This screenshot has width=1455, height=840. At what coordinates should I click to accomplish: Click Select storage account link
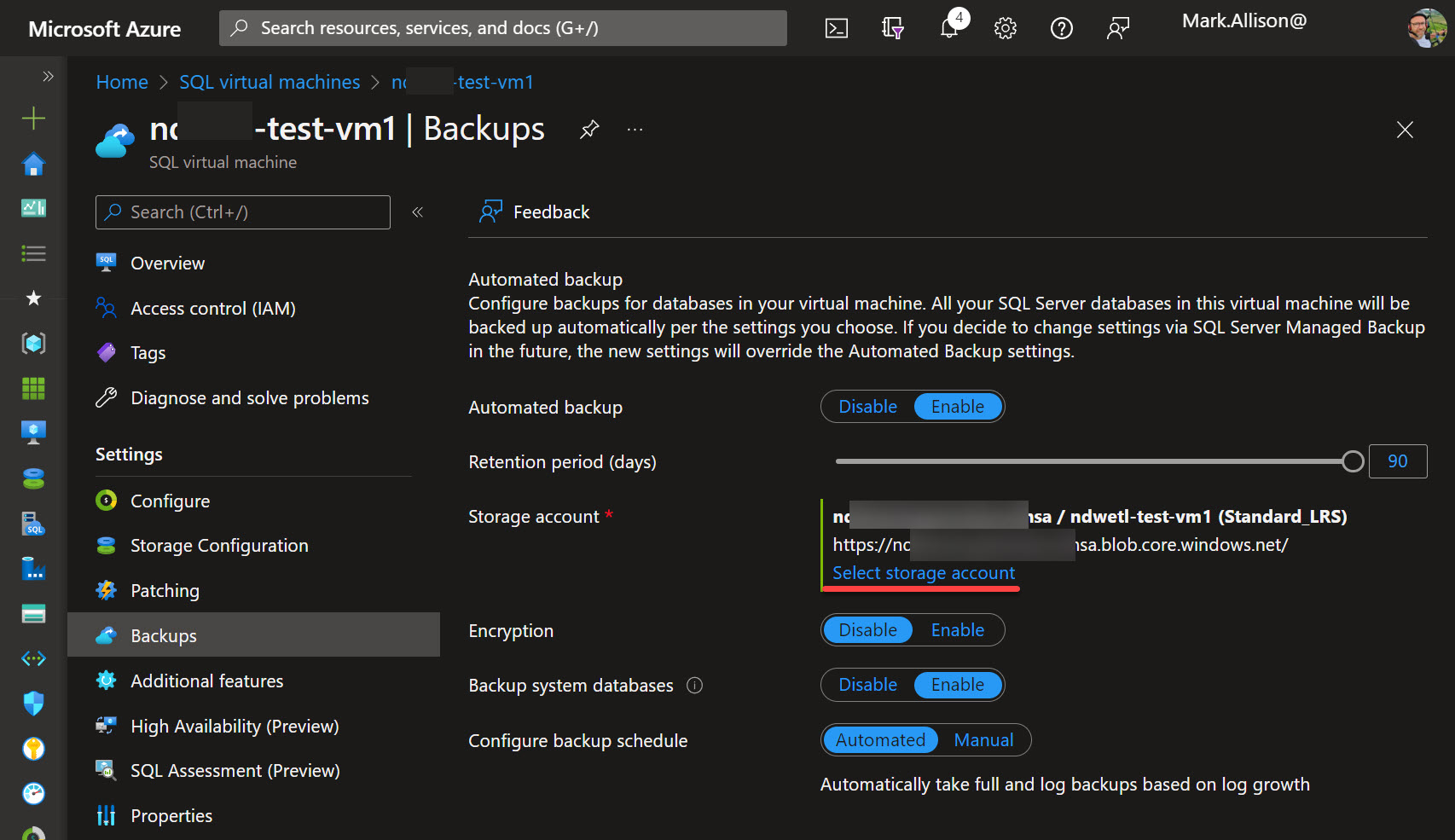tap(924, 573)
